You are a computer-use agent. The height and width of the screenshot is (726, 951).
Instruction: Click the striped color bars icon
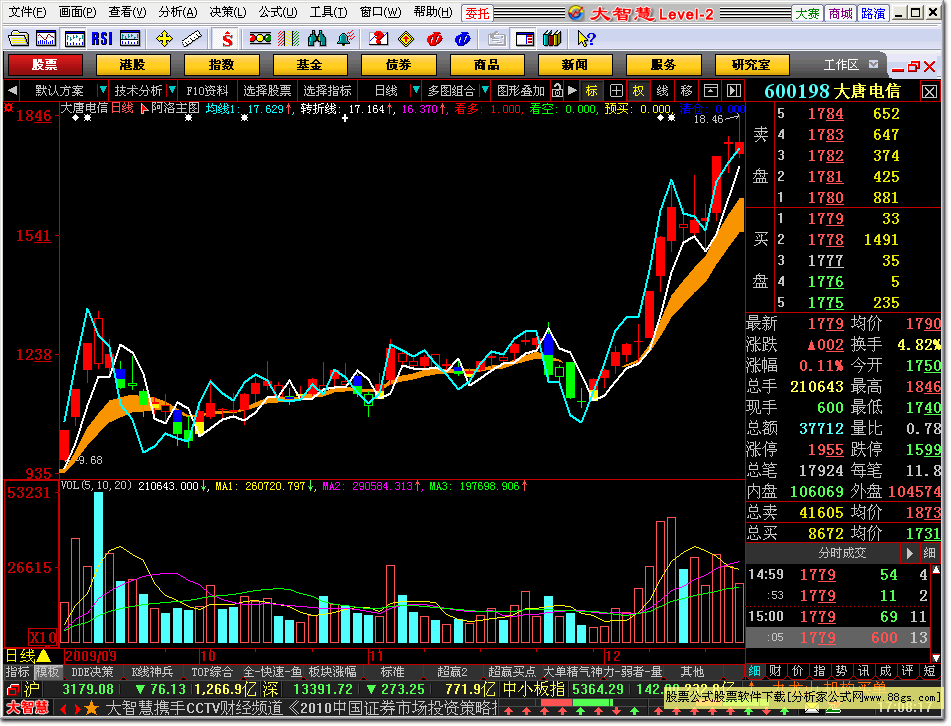[x=288, y=39]
